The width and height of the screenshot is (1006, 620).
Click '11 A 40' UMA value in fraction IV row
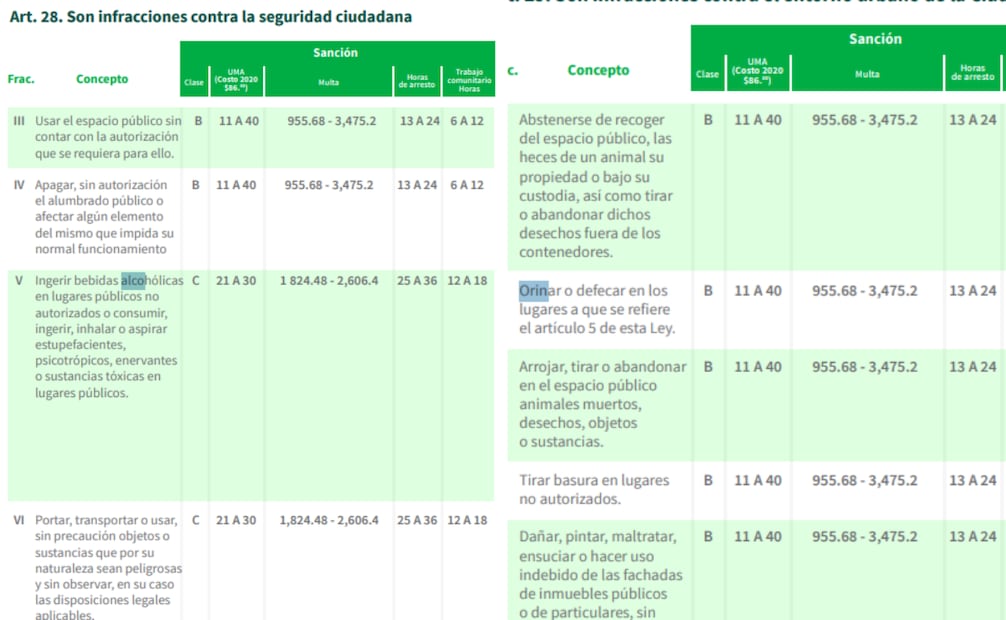pyautogui.click(x=236, y=185)
